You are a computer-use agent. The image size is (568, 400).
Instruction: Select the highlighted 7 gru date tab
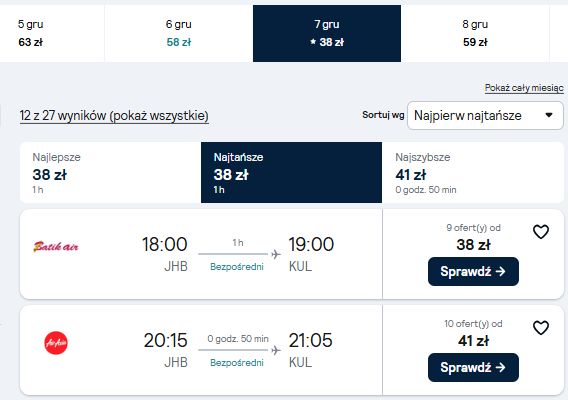[x=327, y=33]
